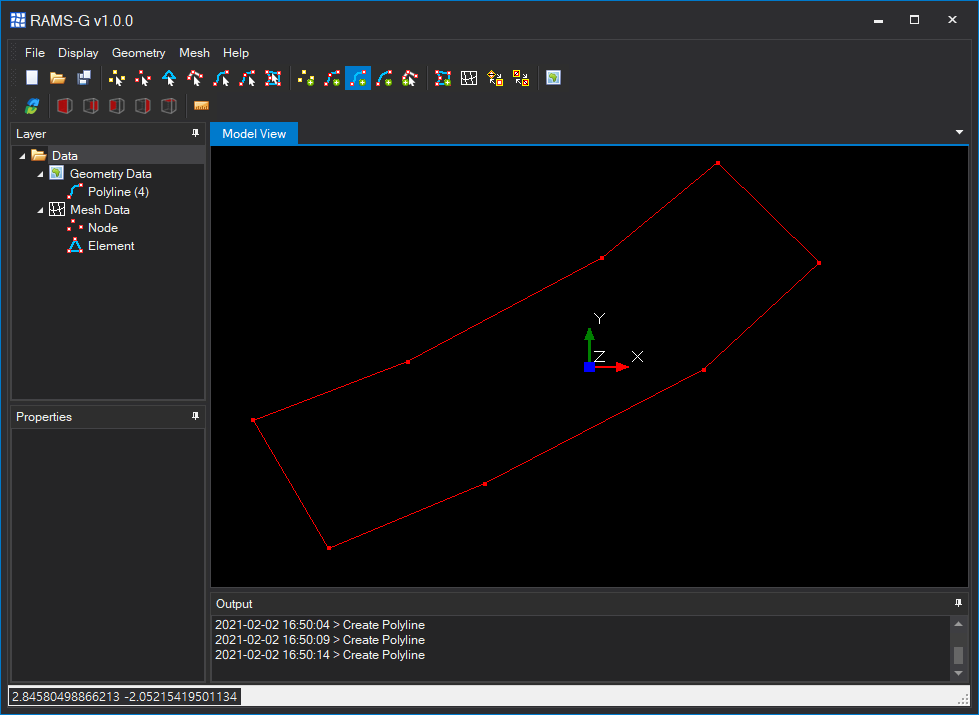Select the Model View tab
This screenshot has width=979, height=715.
(254, 134)
